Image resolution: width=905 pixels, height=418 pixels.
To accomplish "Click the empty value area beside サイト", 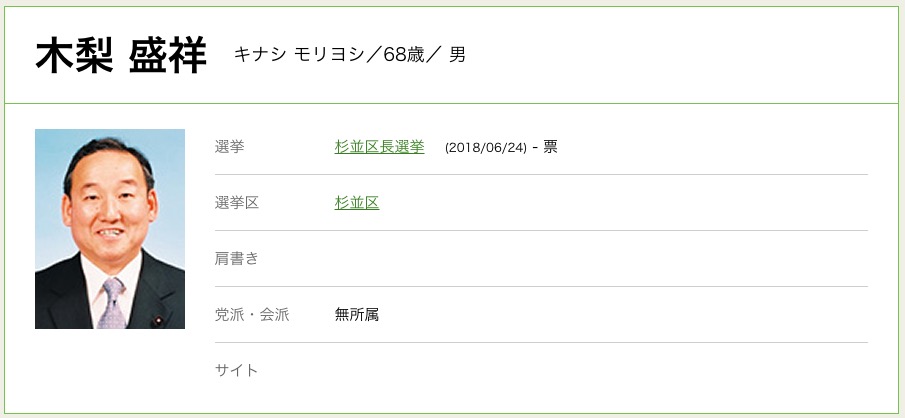I will (x=600, y=371).
